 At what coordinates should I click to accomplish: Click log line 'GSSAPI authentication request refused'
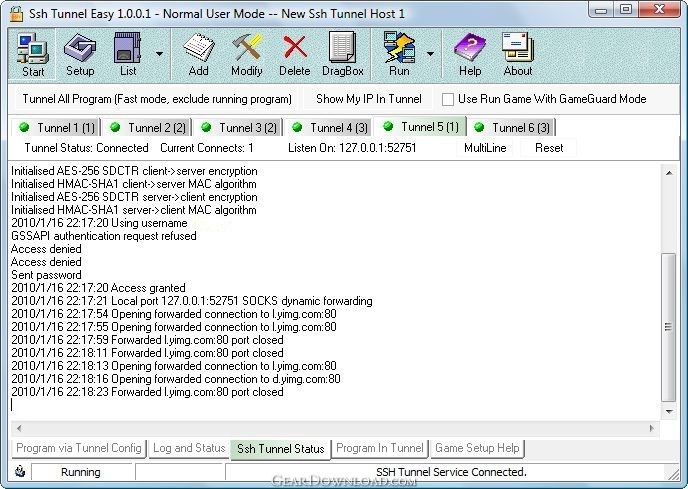coord(104,236)
